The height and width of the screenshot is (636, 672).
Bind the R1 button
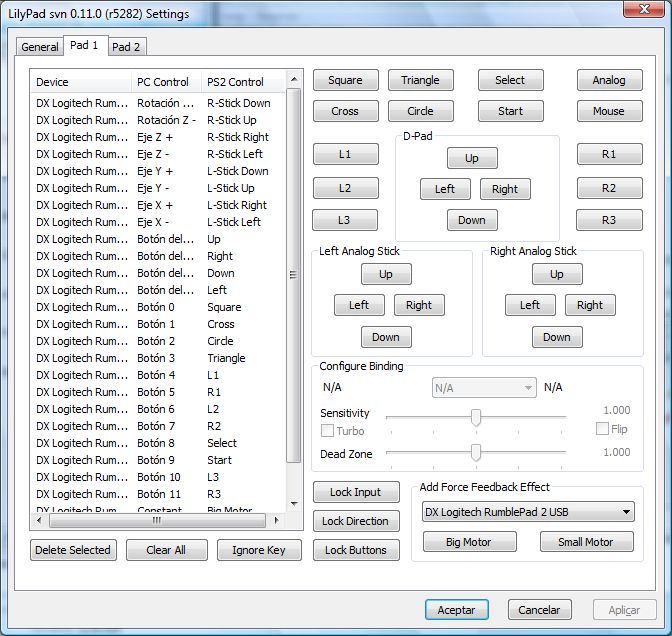coord(609,154)
